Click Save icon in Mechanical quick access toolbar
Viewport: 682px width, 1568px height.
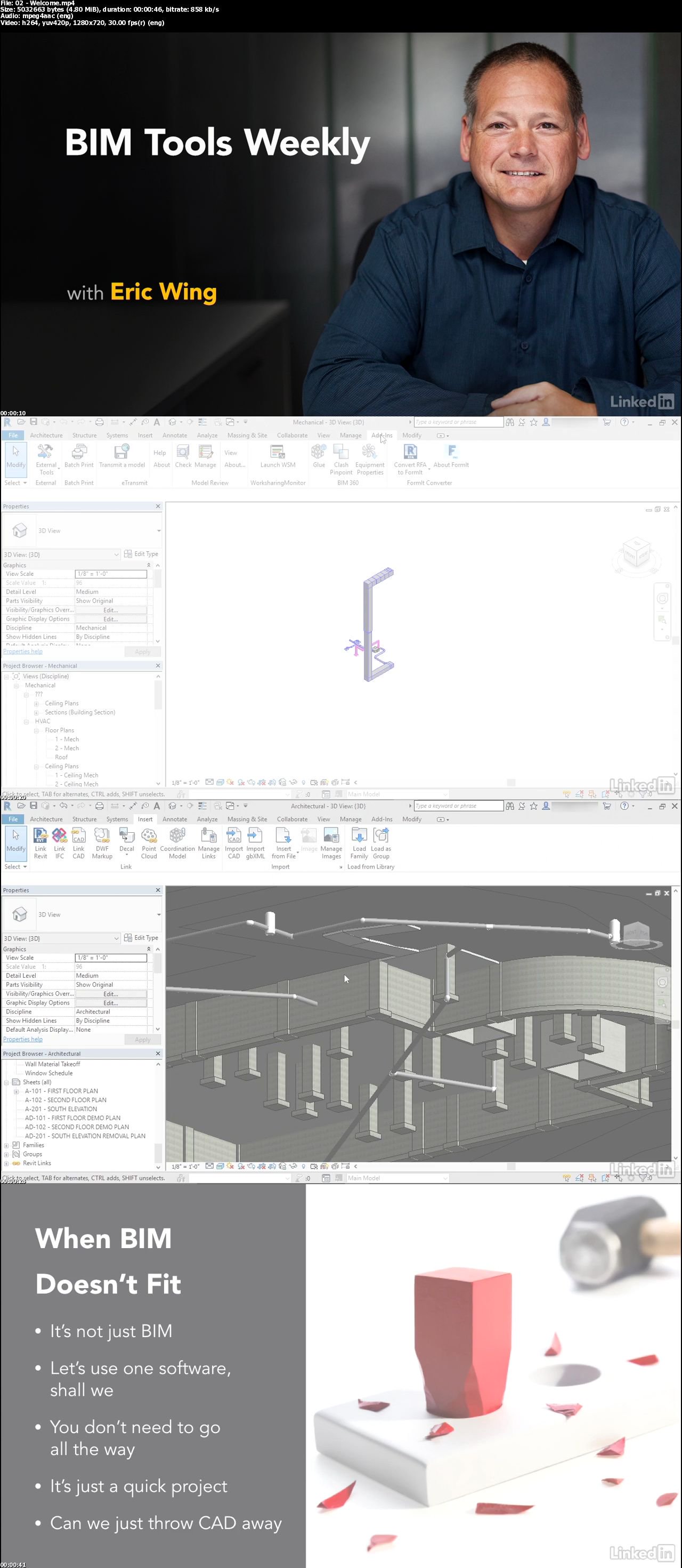[x=34, y=422]
